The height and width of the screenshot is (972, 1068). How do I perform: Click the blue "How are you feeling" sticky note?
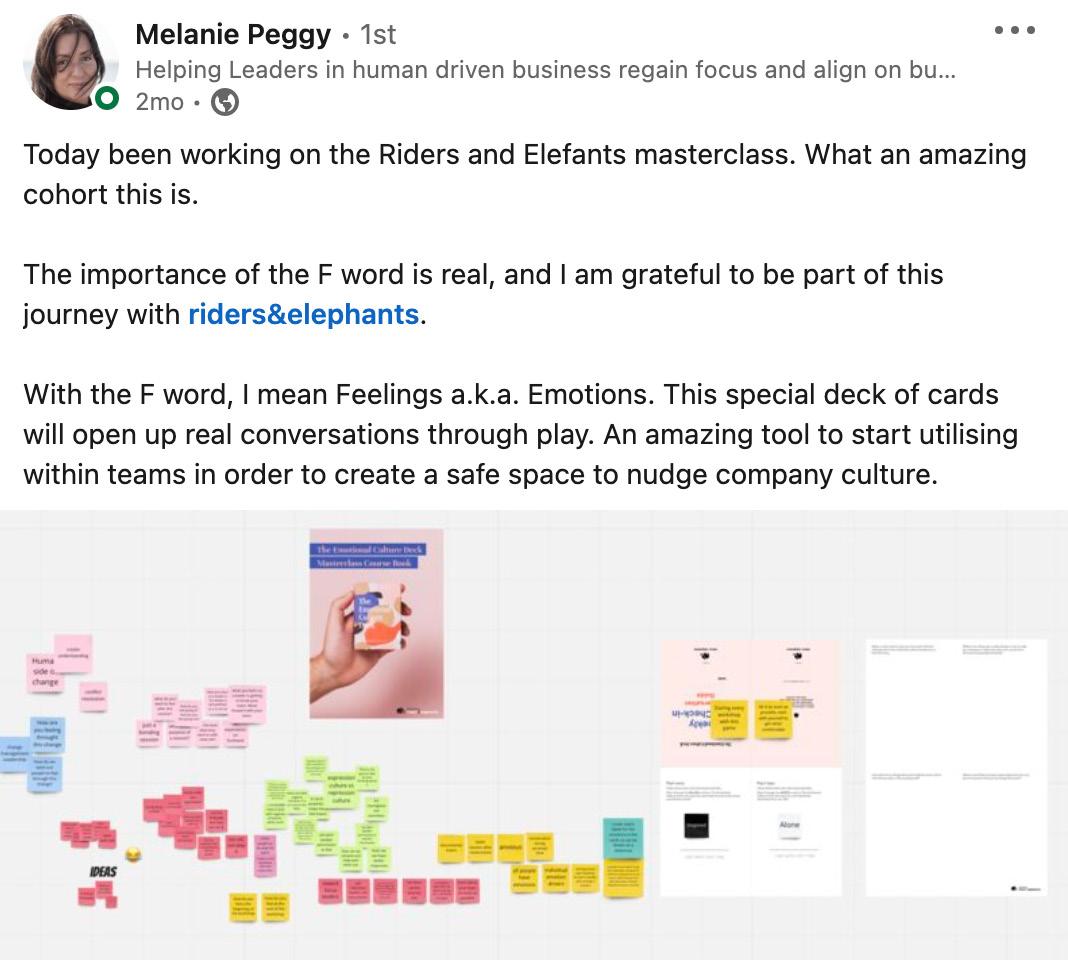pyautogui.click(x=47, y=735)
